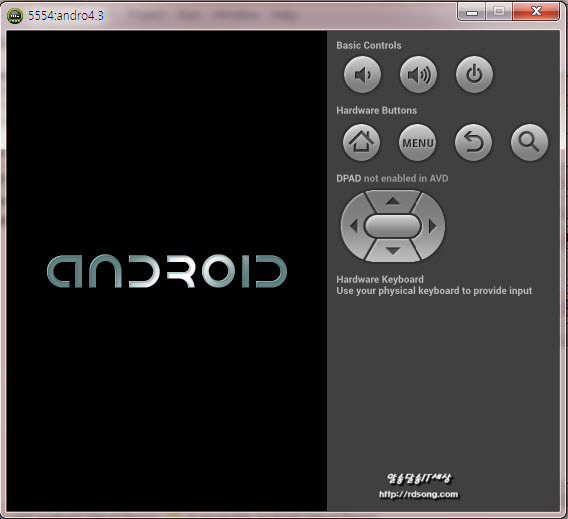The image size is (568, 519).
Task: Close the 5554:andro4.3 emulator window
Action: click(x=536, y=12)
